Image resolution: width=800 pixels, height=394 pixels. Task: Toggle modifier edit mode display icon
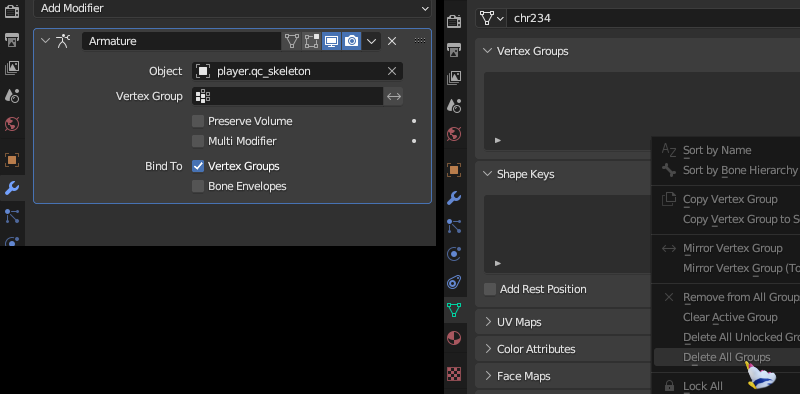(x=311, y=41)
